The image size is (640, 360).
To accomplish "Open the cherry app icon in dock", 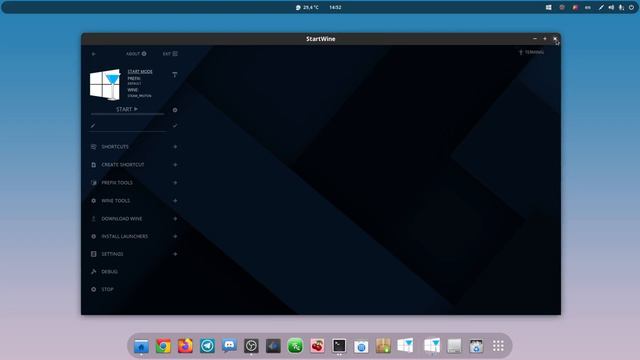I will 317,346.
